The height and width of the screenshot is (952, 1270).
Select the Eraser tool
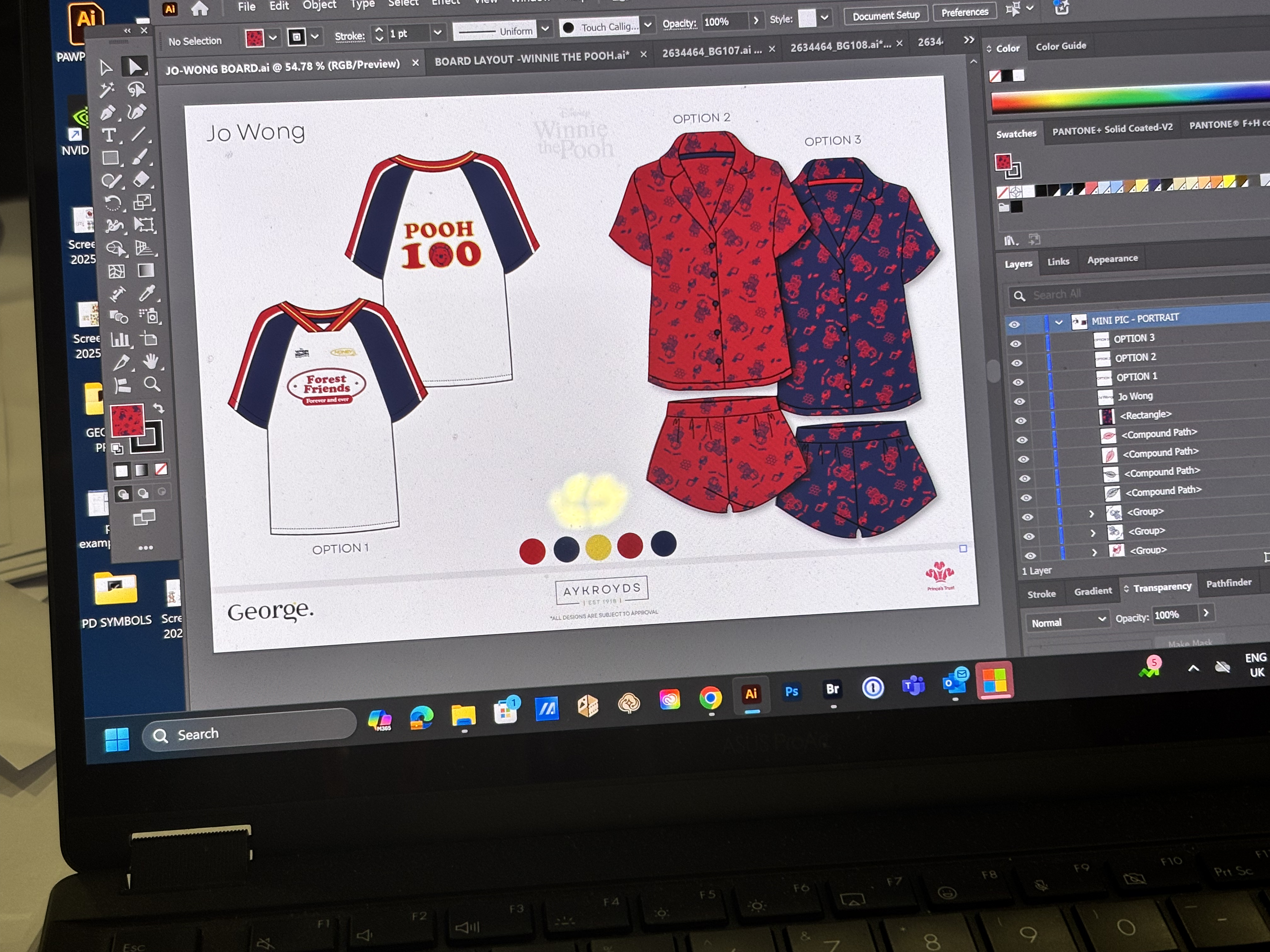[141, 180]
